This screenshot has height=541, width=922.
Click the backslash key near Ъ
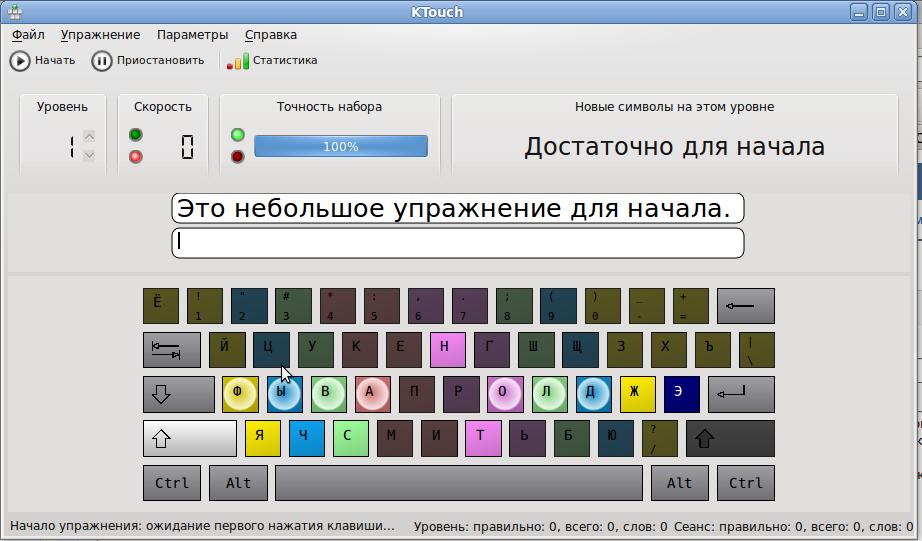coord(756,350)
